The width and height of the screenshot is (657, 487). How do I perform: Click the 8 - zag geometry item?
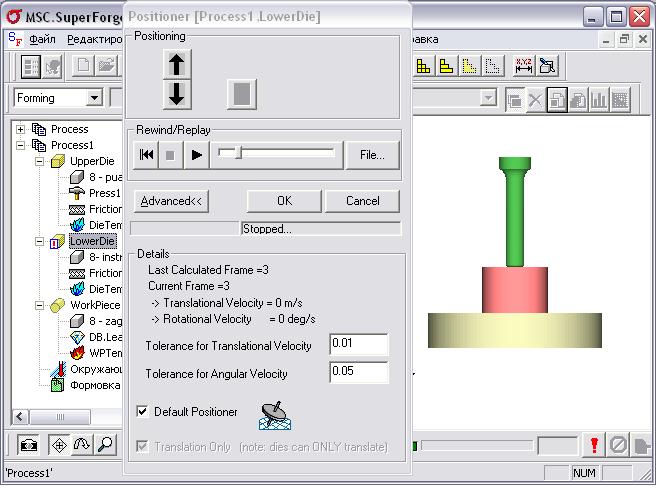click(105, 321)
